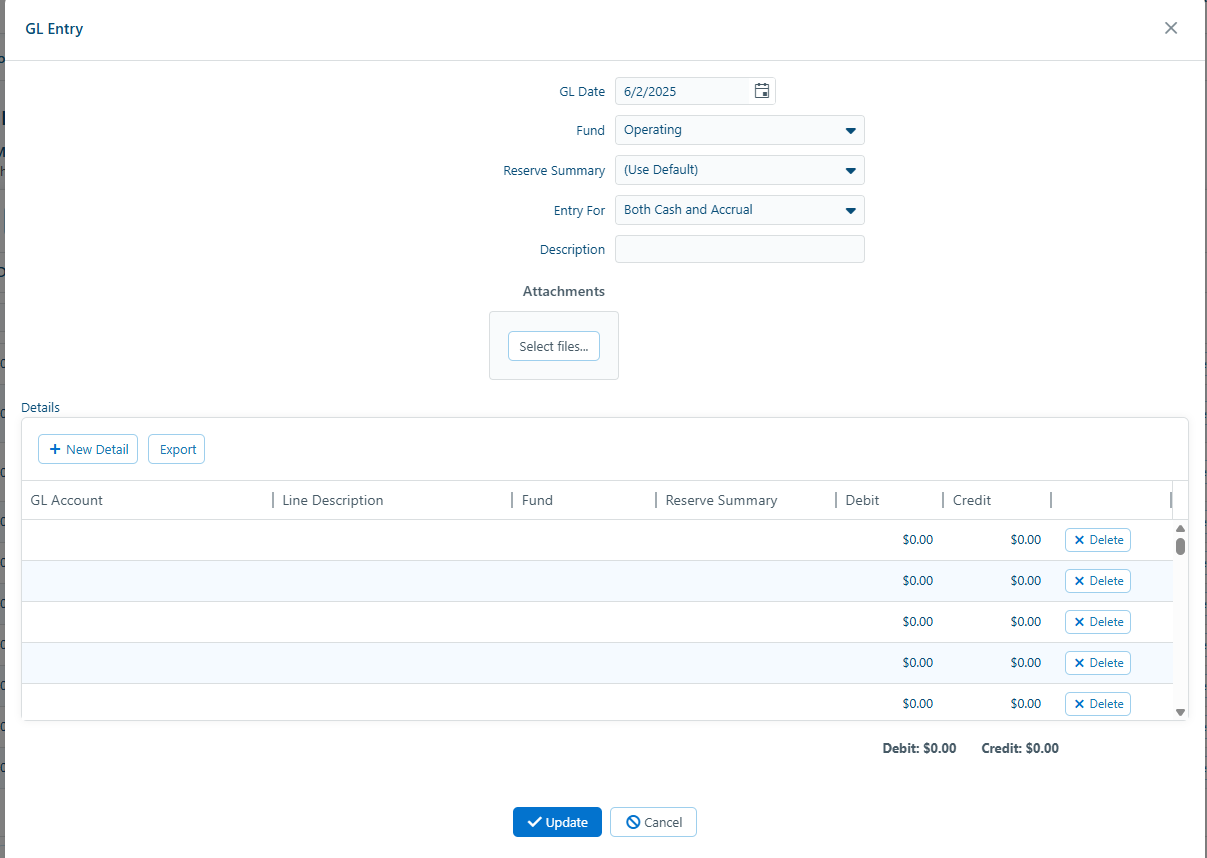Delete the first detail row
This screenshot has width=1207, height=858.
click(1097, 540)
